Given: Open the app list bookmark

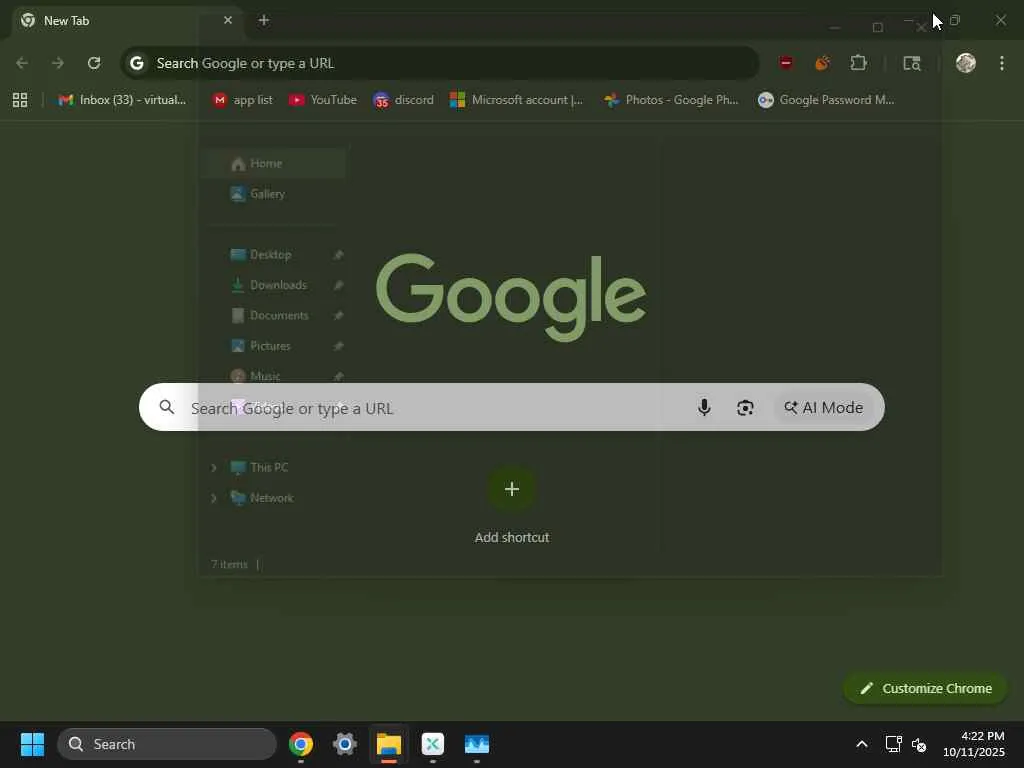Looking at the screenshot, I should pos(243,100).
